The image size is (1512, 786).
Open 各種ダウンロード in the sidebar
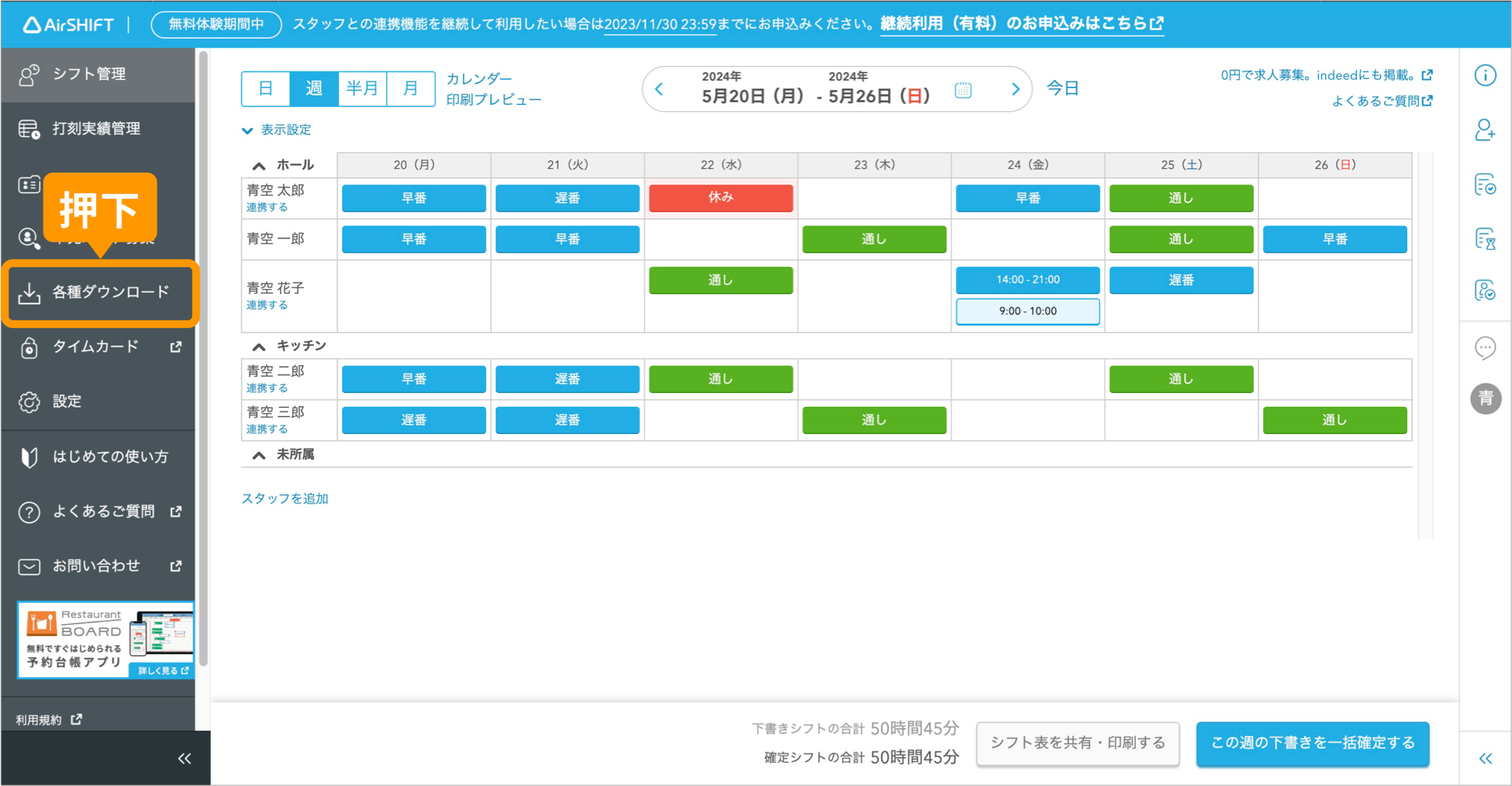click(x=100, y=292)
